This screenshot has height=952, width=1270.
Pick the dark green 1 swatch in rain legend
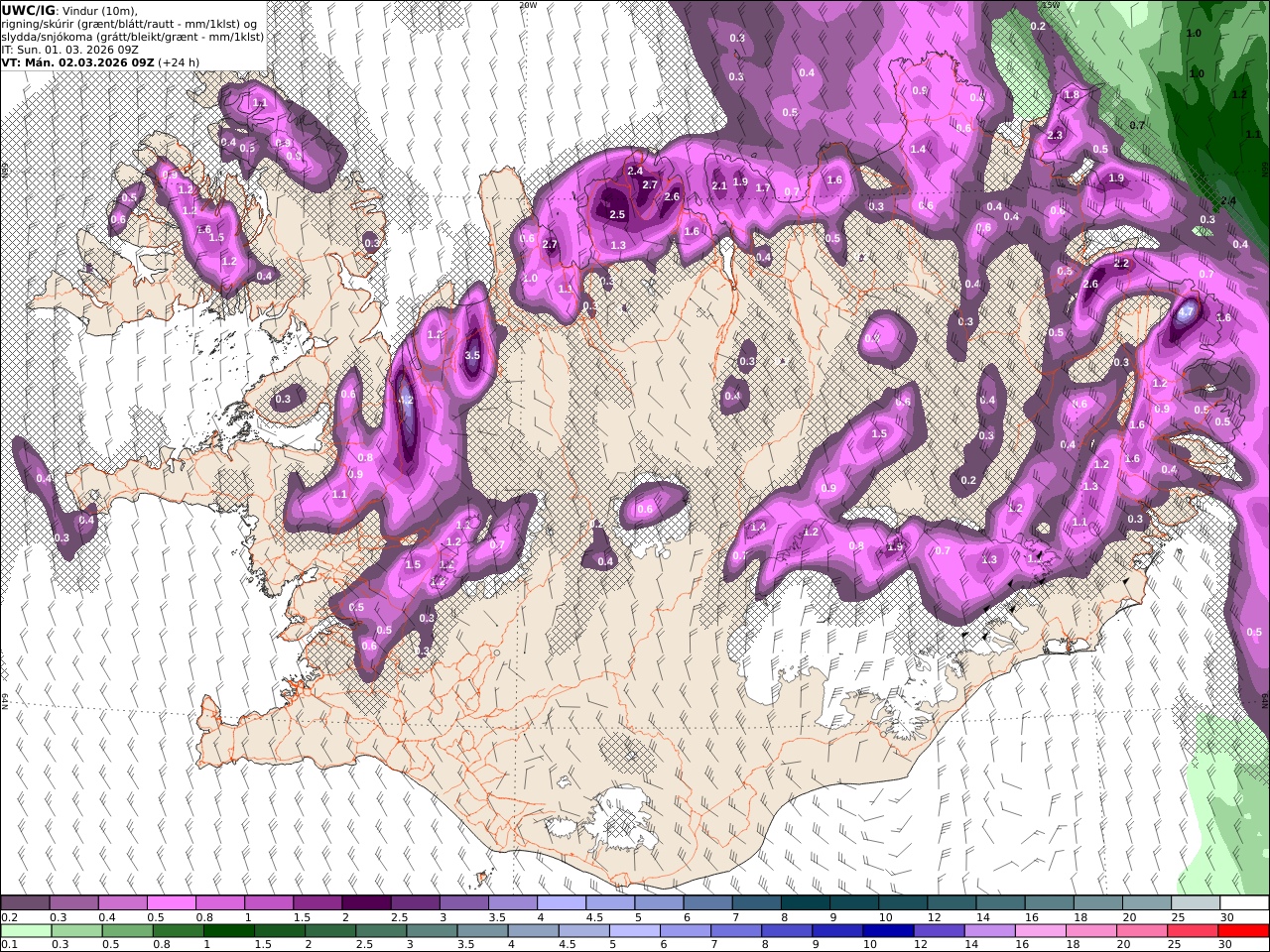pyautogui.click(x=228, y=930)
